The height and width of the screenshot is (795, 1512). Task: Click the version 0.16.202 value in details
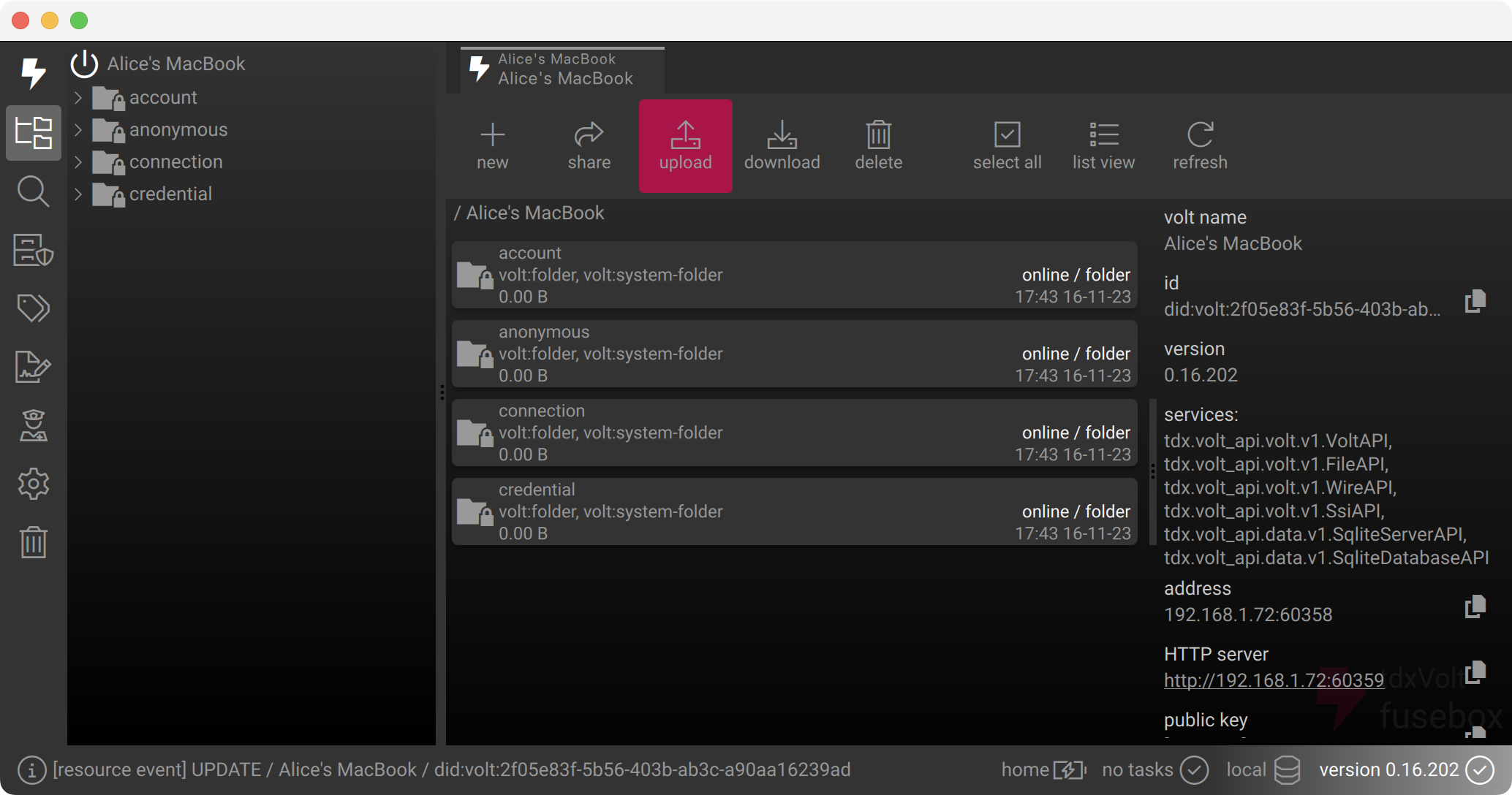[1201, 375]
